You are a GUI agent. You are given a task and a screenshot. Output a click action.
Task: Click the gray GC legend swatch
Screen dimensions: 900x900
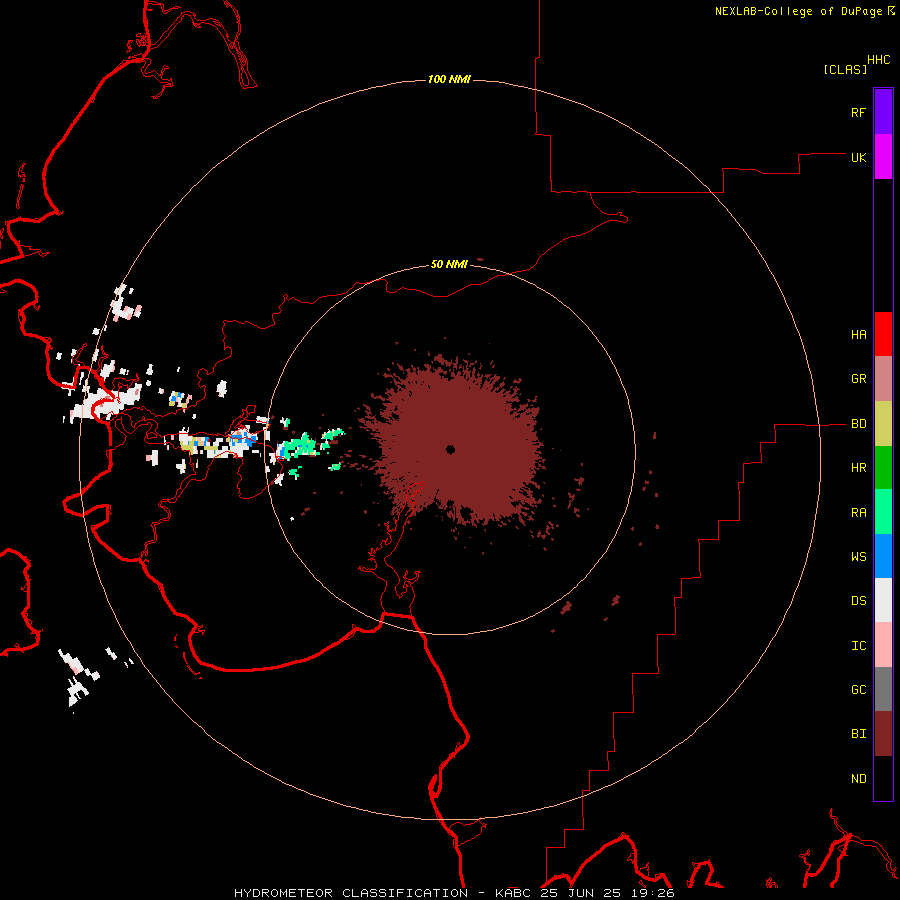(x=883, y=689)
